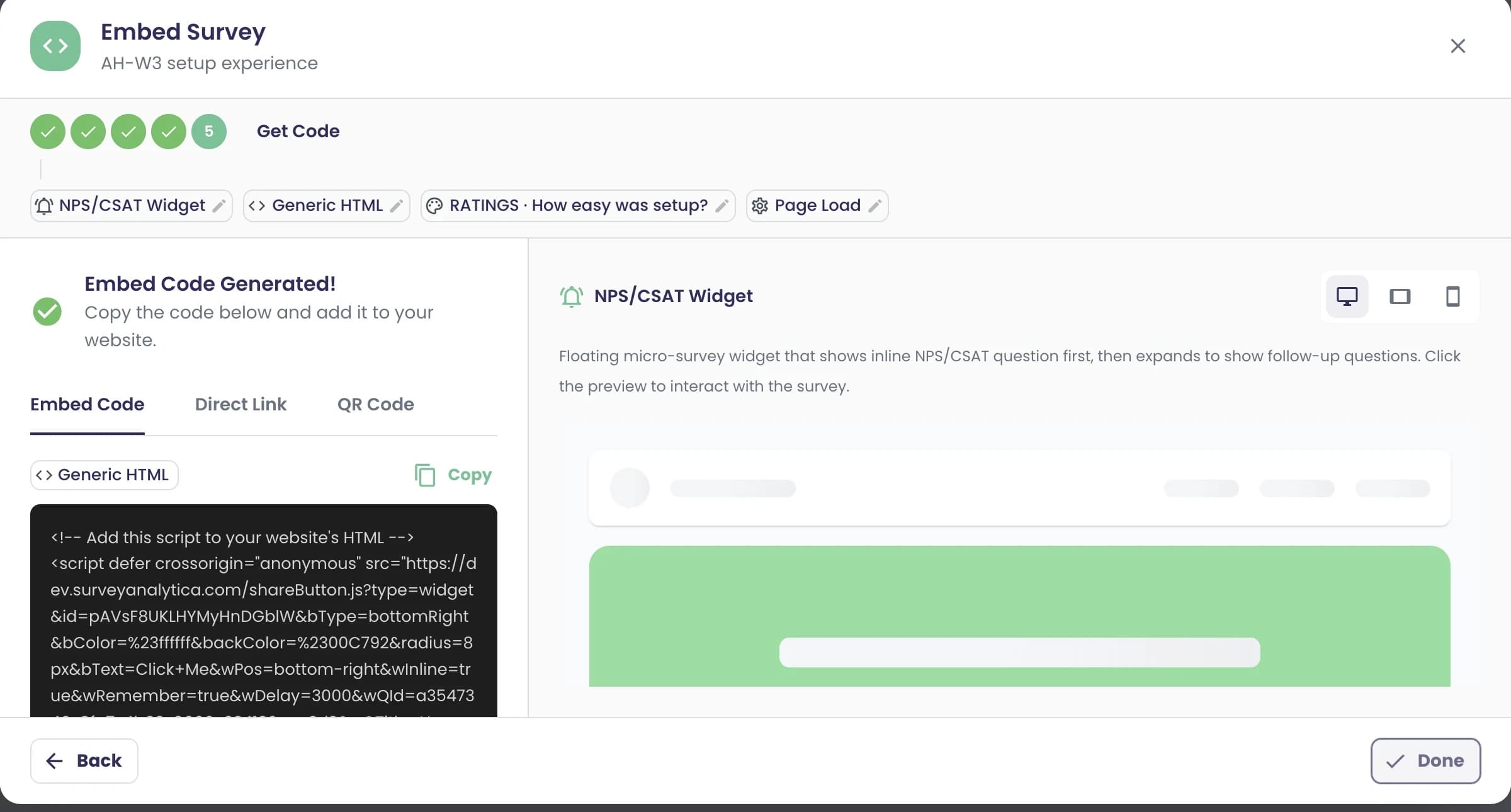Edit the RATINGS question chip pencil
Image resolution: width=1511 pixels, height=812 pixels.
[722, 206]
